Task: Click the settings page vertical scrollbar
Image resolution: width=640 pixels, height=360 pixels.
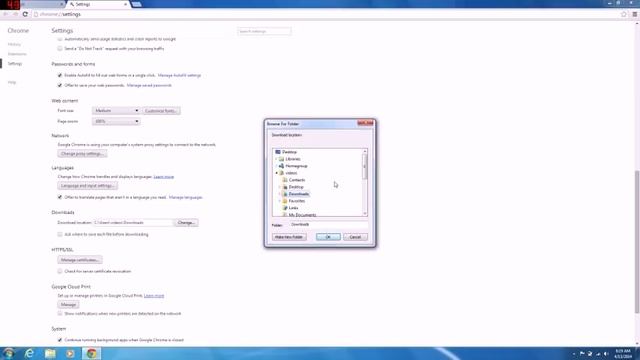Action: pos(637,242)
